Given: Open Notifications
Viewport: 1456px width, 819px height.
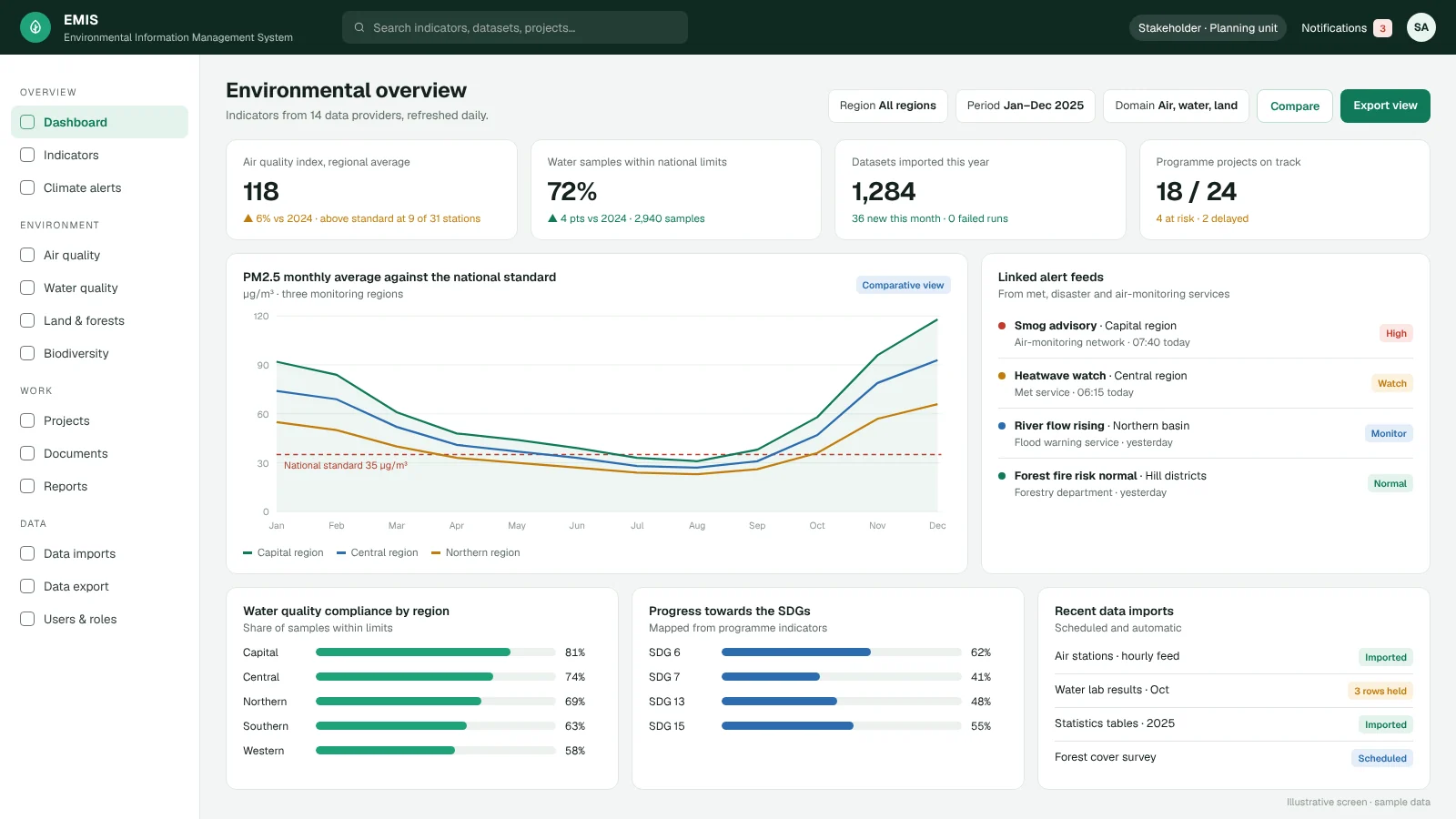Looking at the screenshot, I should 1346,28.
